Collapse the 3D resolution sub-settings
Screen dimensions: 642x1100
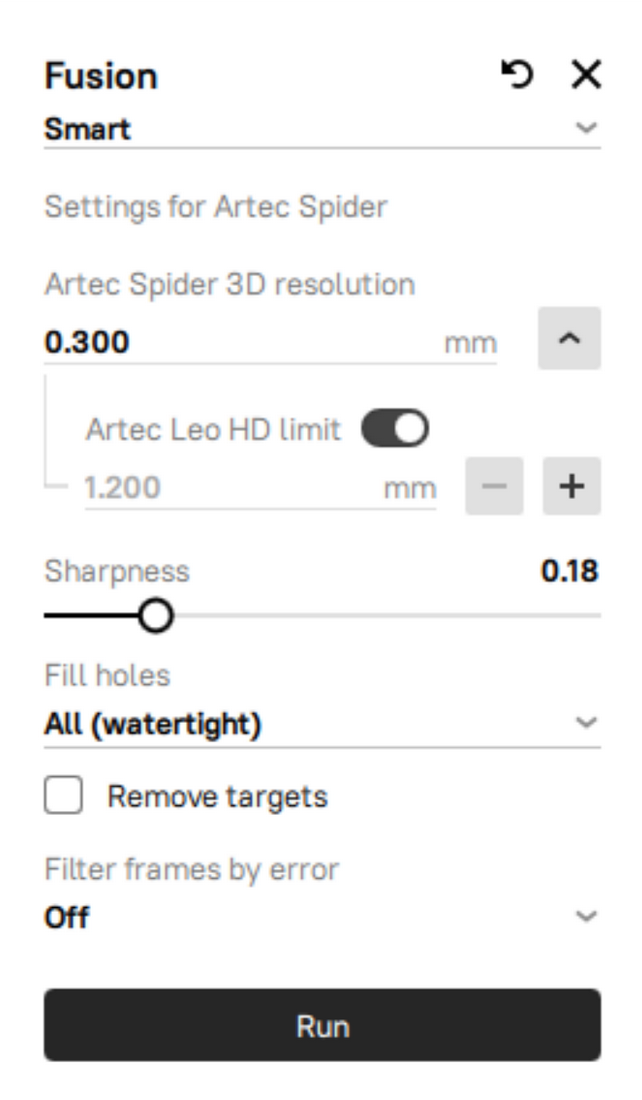click(x=569, y=338)
